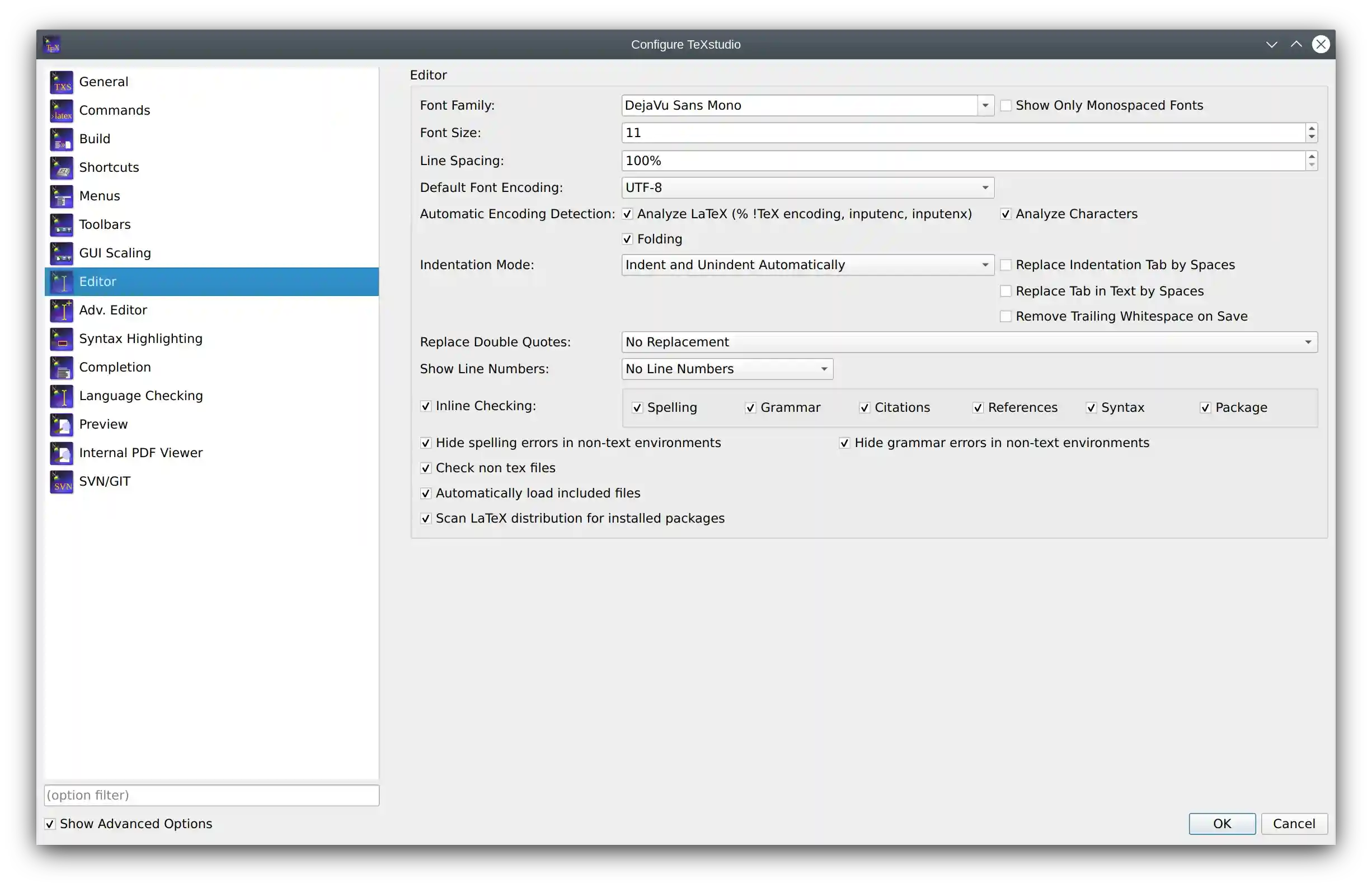
Task: Toggle Citations inline checking
Action: [x=864, y=408]
